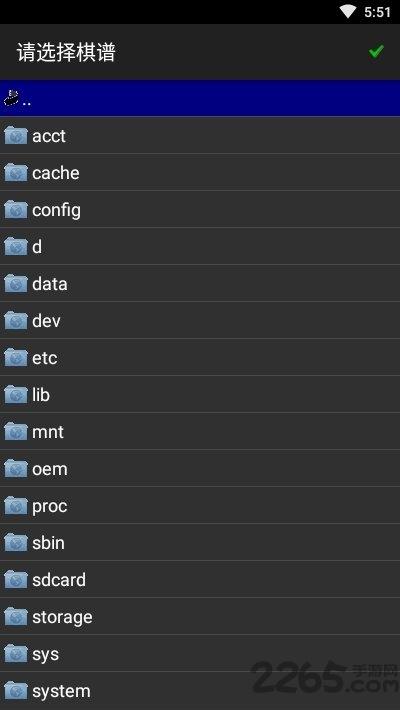The height and width of the screenshot is (710, 400).
Task: Open the system folder entry
Action: coord(200,691)
